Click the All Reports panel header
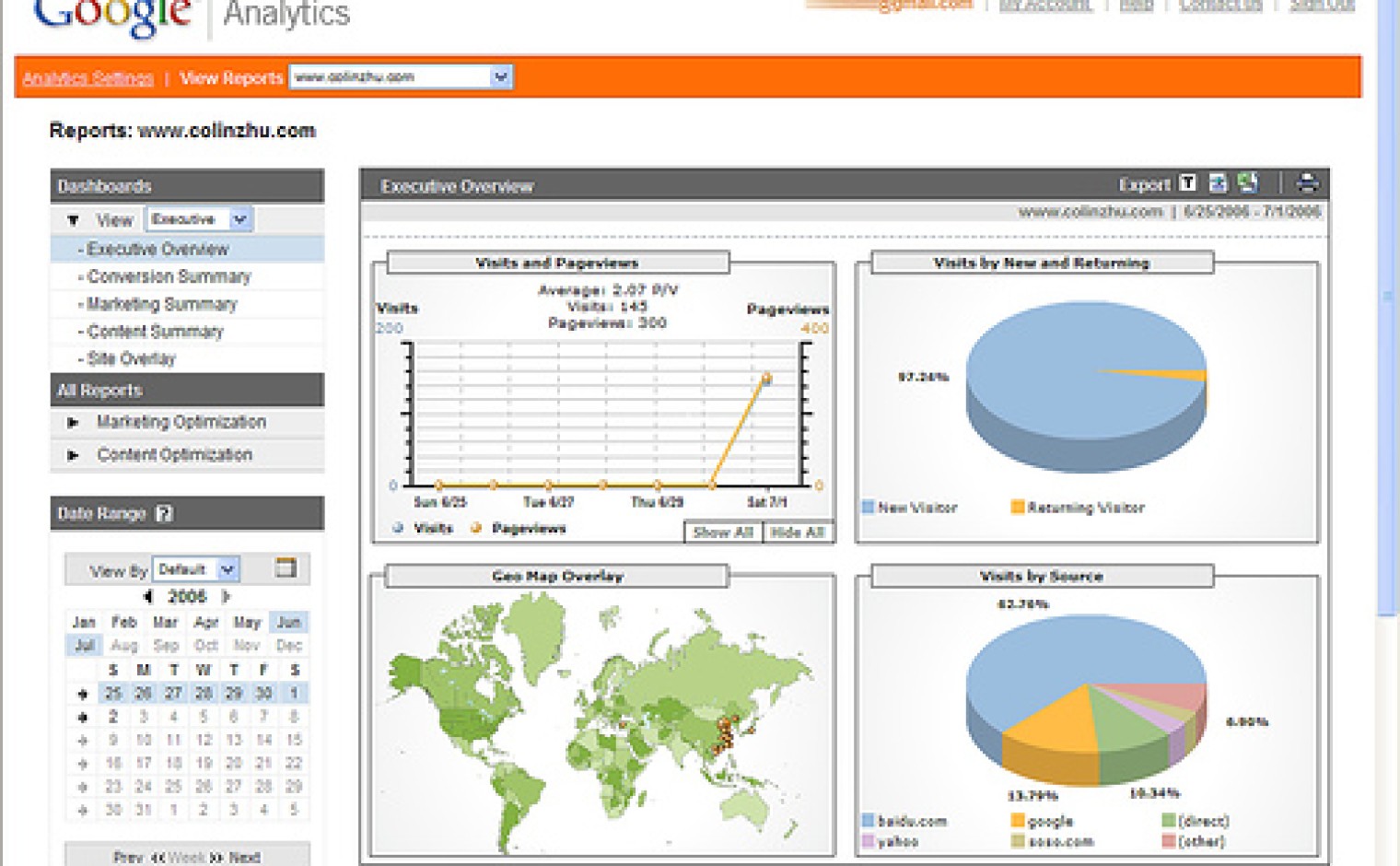The width and height of the screenshot is (1400, 866). click(187, 390)
